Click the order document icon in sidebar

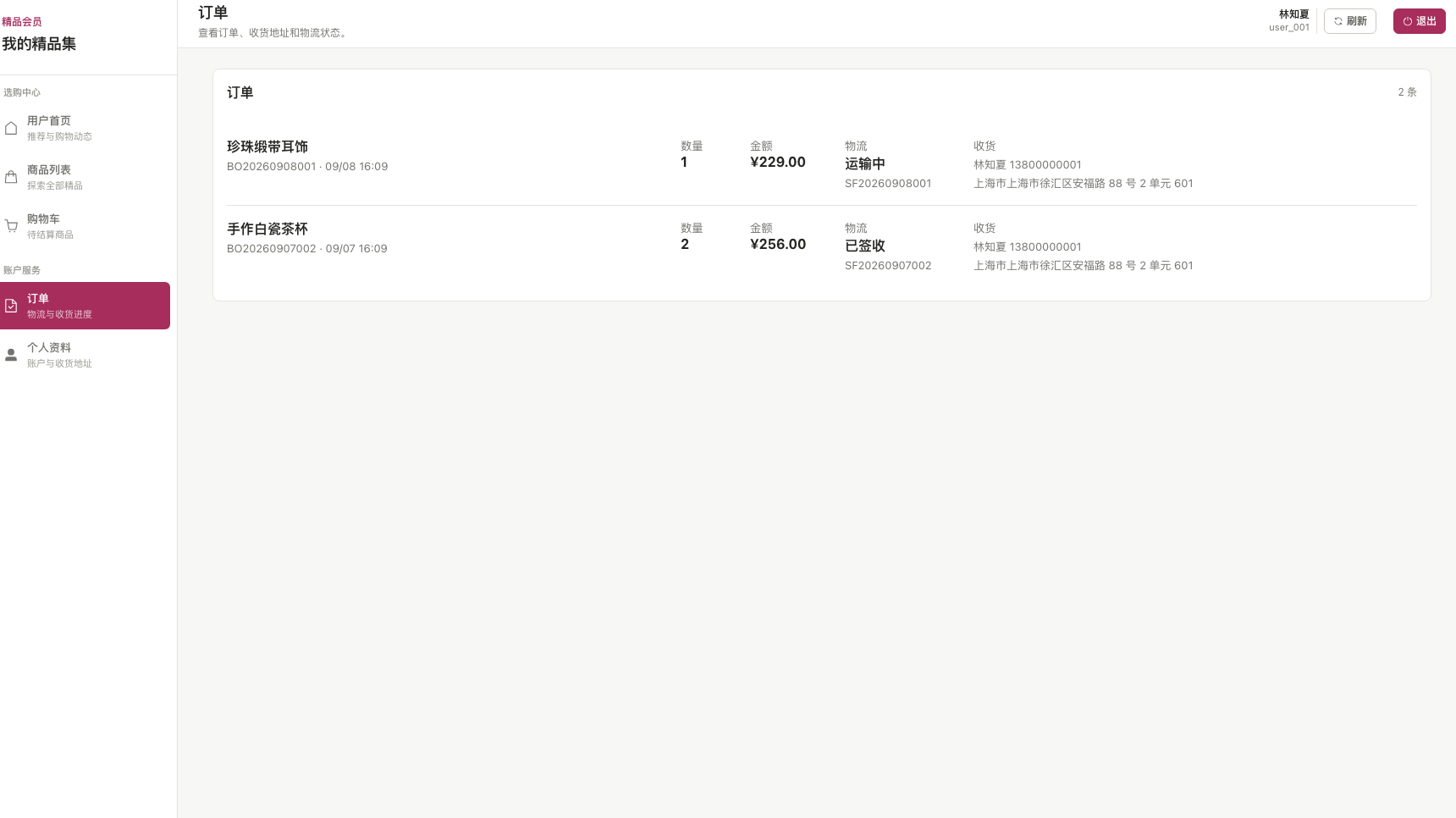11,306
